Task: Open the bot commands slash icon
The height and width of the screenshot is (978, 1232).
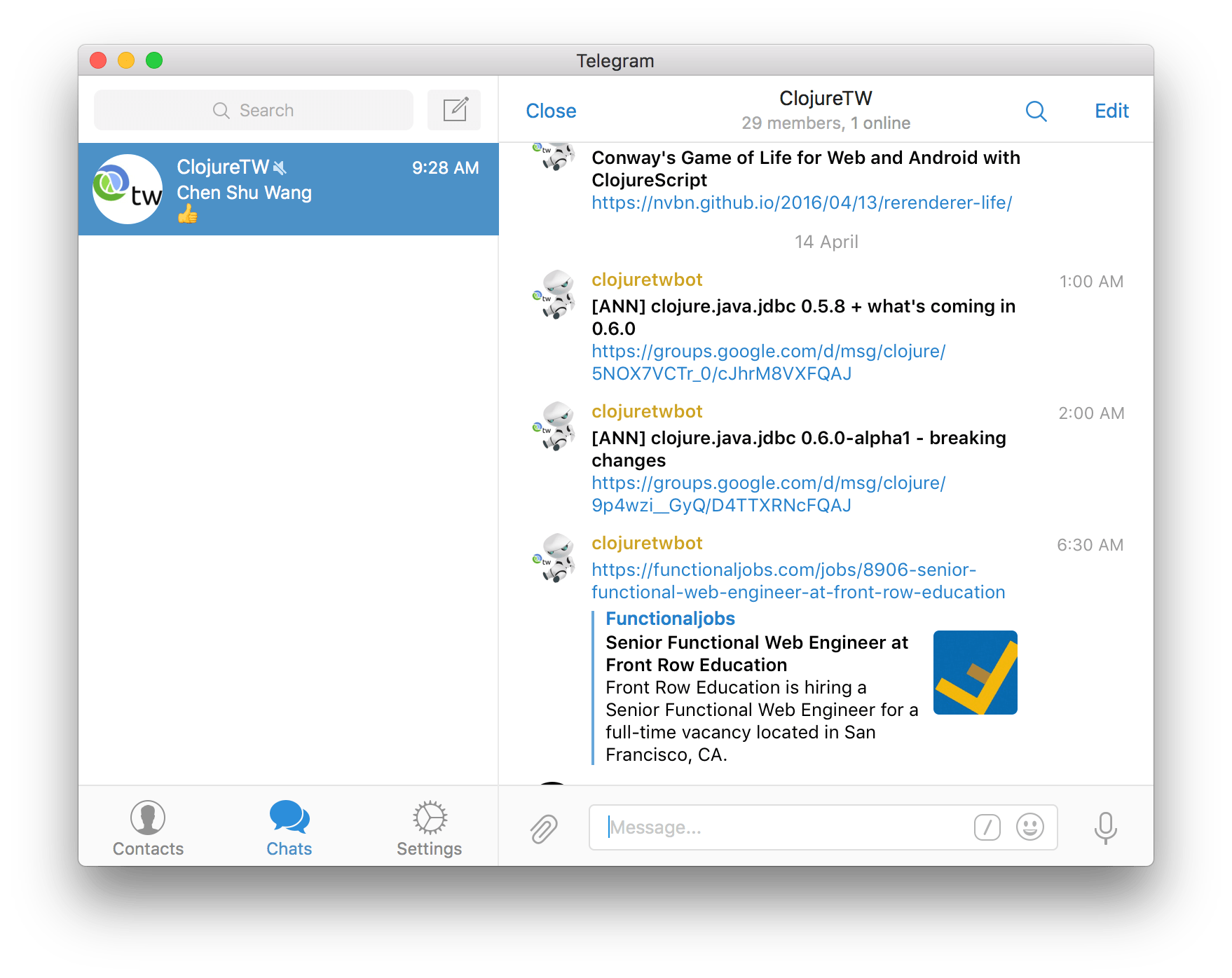Action: (987, 827)
